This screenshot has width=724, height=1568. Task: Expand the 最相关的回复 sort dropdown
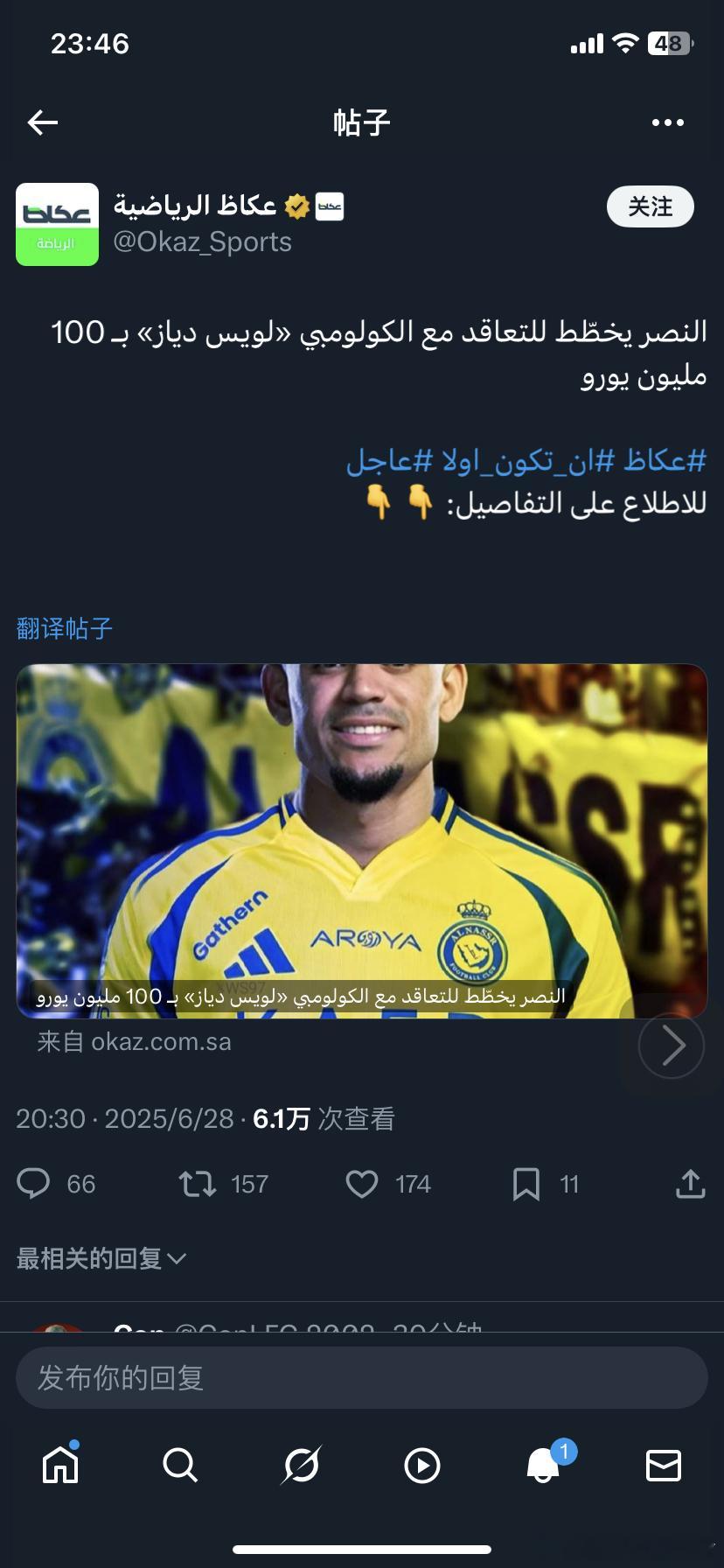(x=101, y=1258)
